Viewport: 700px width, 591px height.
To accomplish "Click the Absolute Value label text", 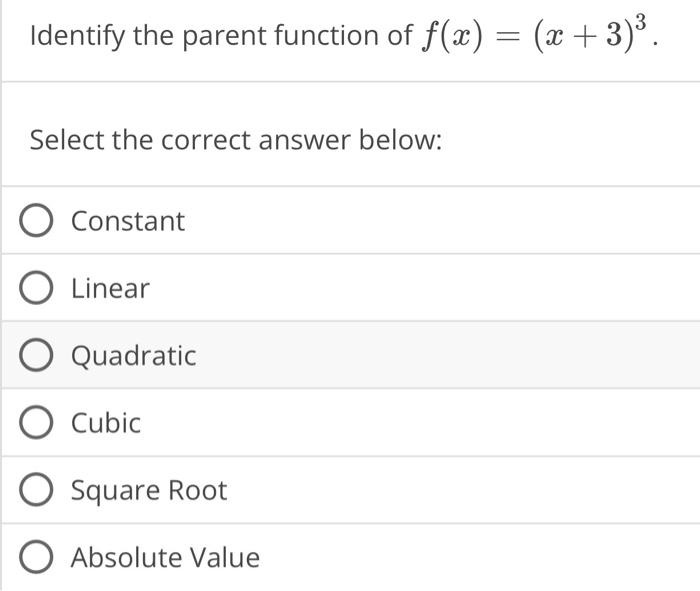I will click(166, 558).
